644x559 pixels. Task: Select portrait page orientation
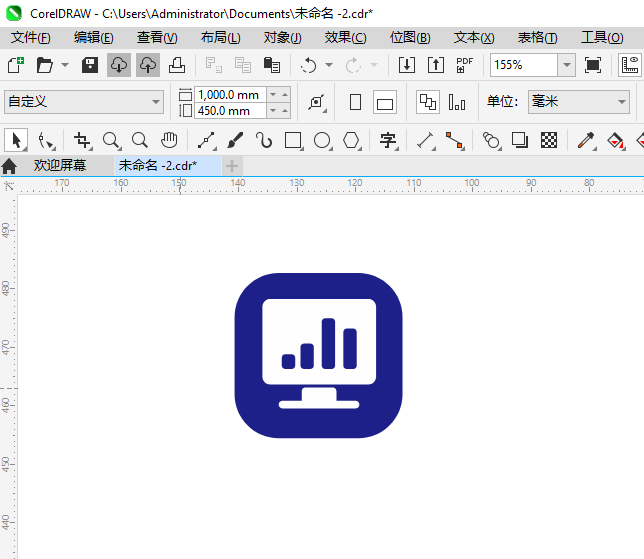[355, 102]
